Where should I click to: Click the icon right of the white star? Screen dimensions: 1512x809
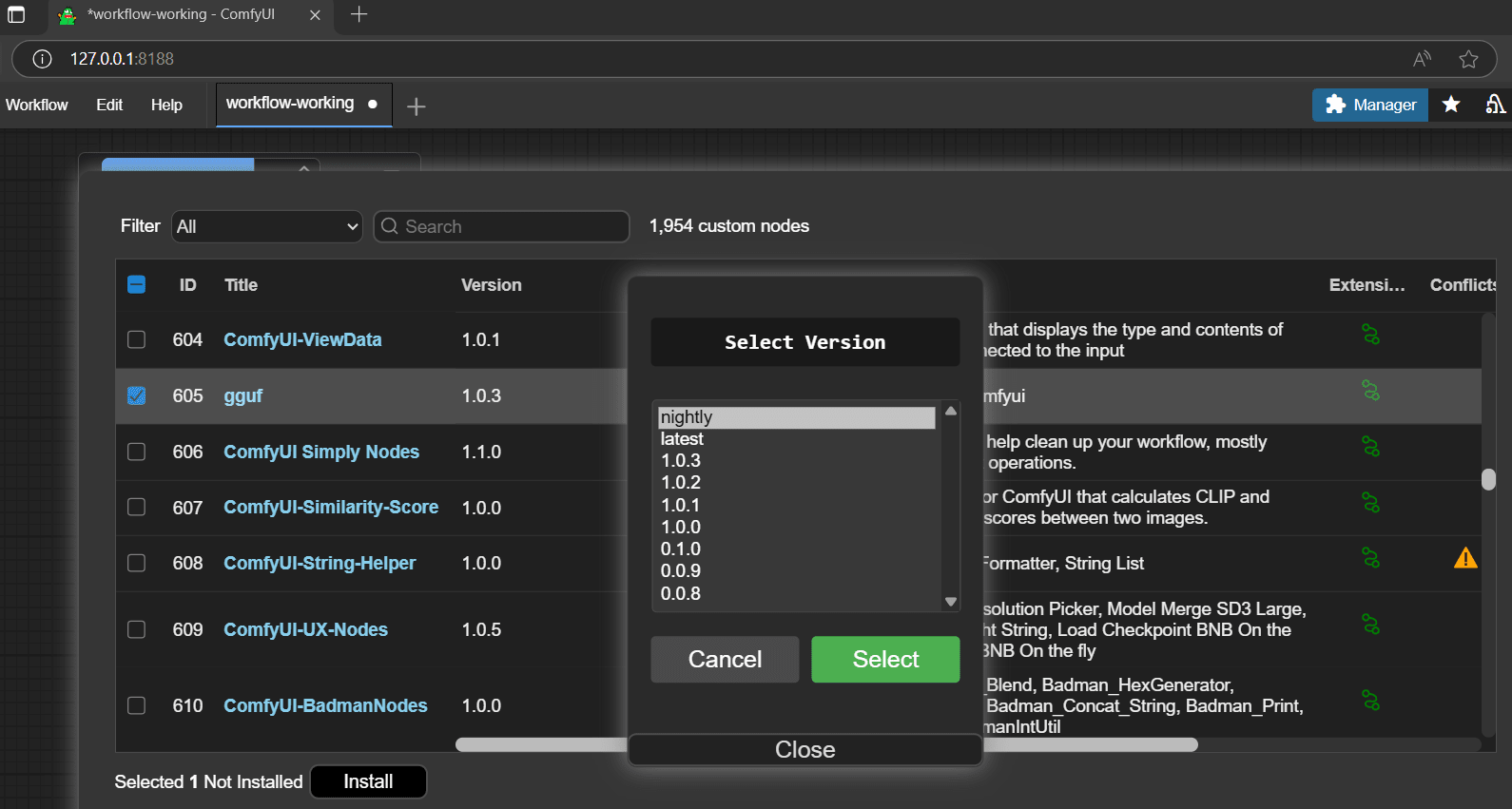click(1496, 105)
